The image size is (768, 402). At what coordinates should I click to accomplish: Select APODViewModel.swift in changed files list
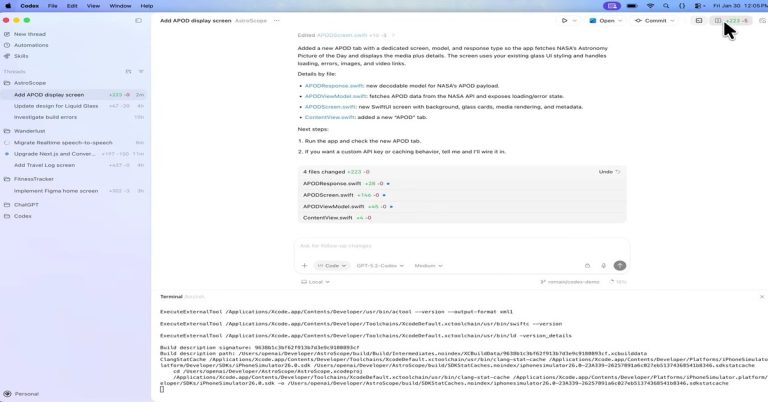462,207
